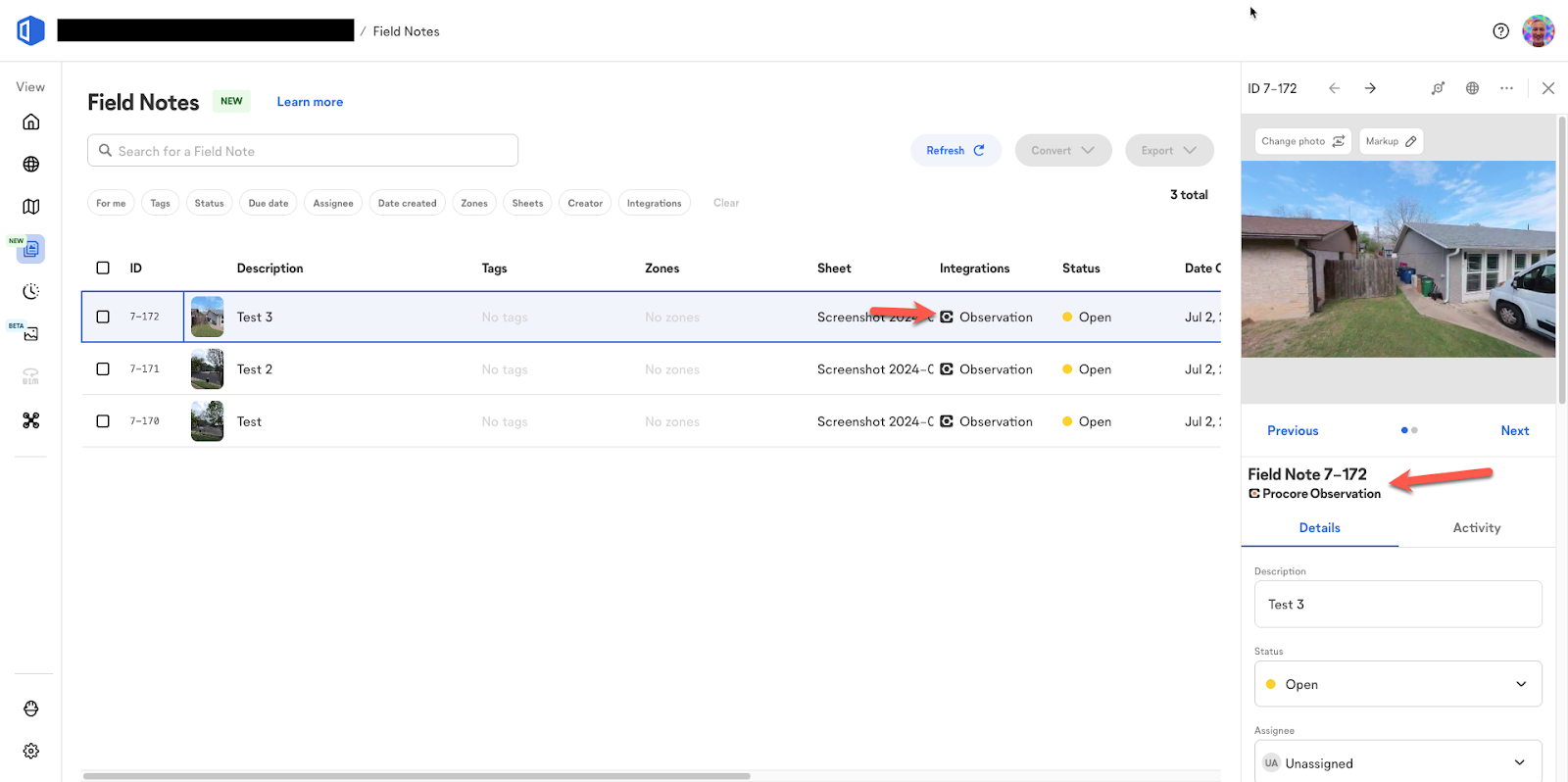Expand the Export dropdown

click(x=1169, y=151)
